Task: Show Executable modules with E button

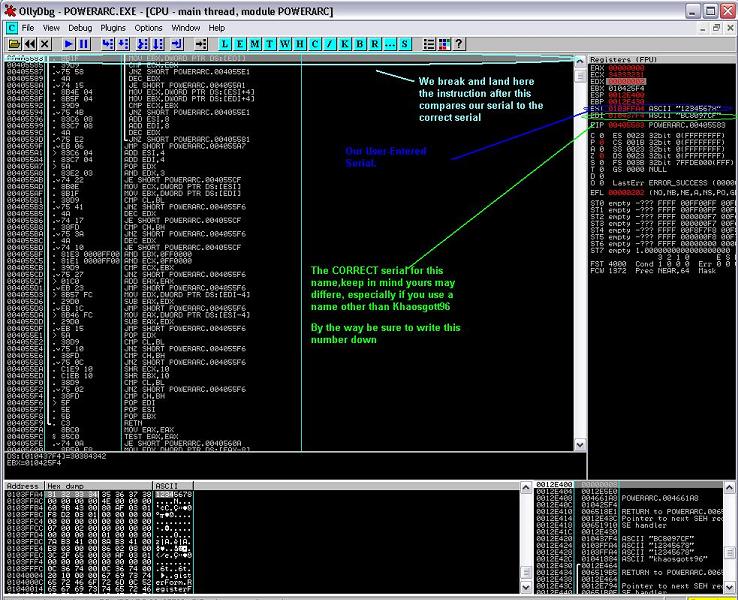Action: click(x=240, y=44)
